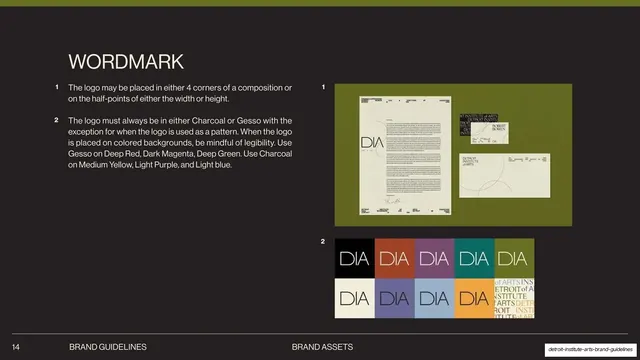Select the purple DIA logo swatch
640x360 pixels.
[x=395, y=298]
